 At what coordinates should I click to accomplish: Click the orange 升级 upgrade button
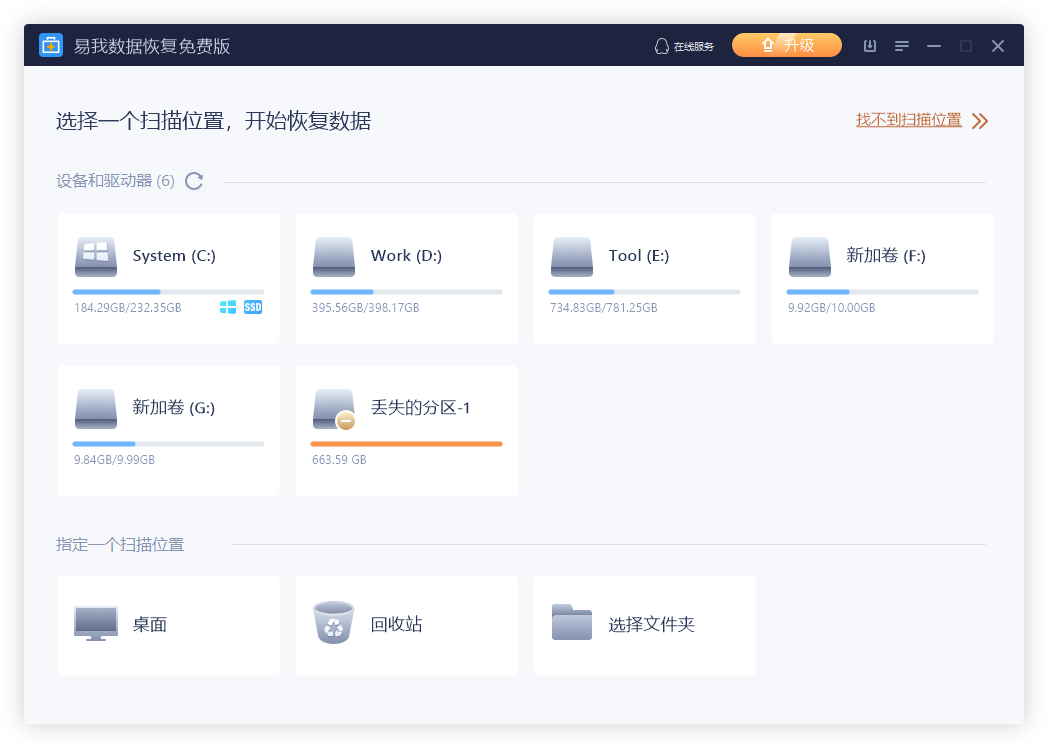pyautogui.click(x=787, y=45)
